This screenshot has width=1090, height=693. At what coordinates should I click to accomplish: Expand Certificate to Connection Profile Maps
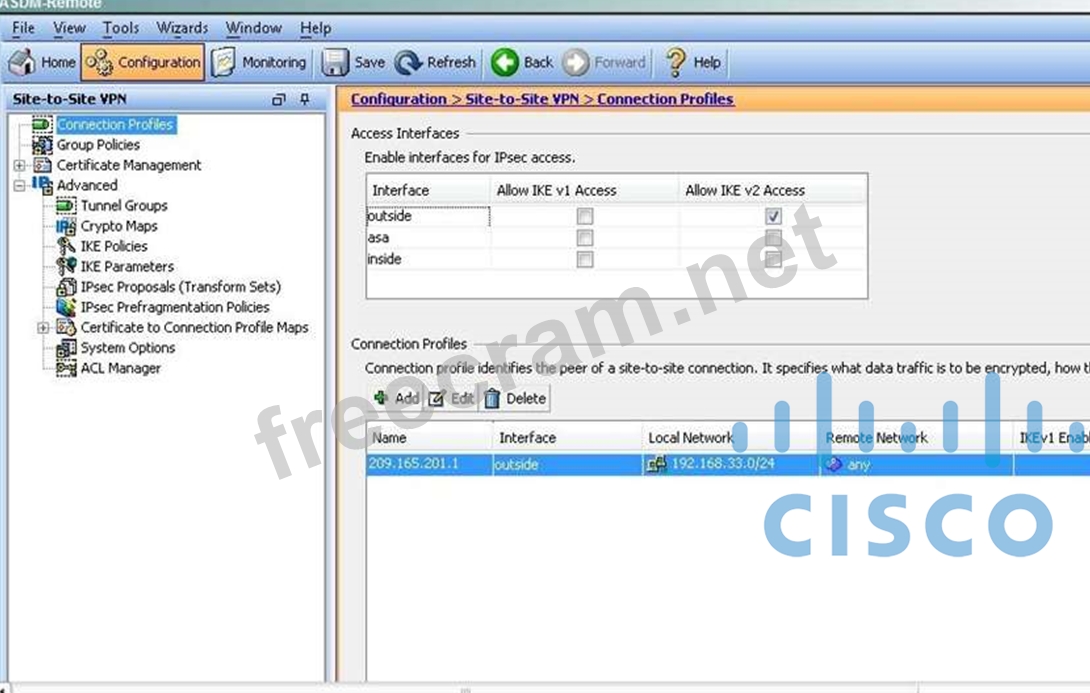pyautogui.click(x=43, y=328)
